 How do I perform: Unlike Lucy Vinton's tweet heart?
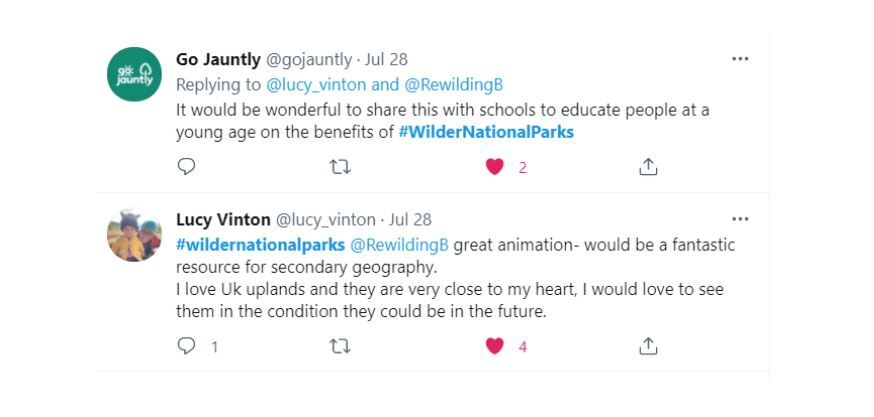[494, 347]
